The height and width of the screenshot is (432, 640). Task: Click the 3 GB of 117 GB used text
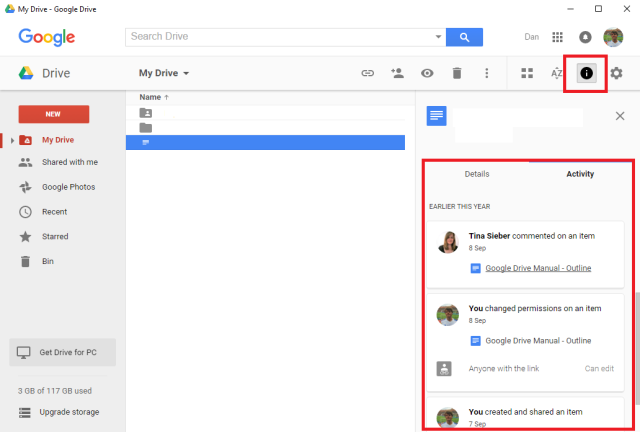point(55,391)
